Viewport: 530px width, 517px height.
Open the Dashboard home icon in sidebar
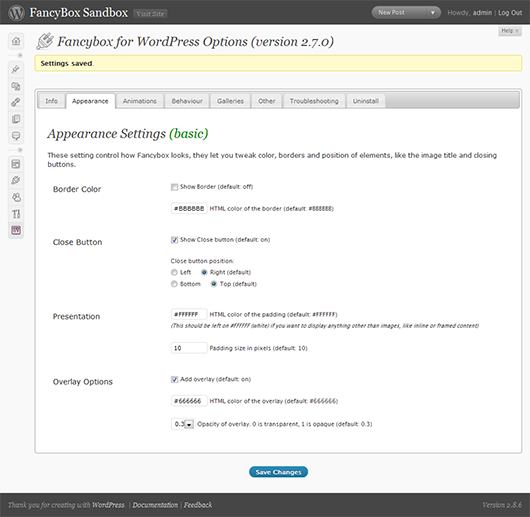point(16,41)
